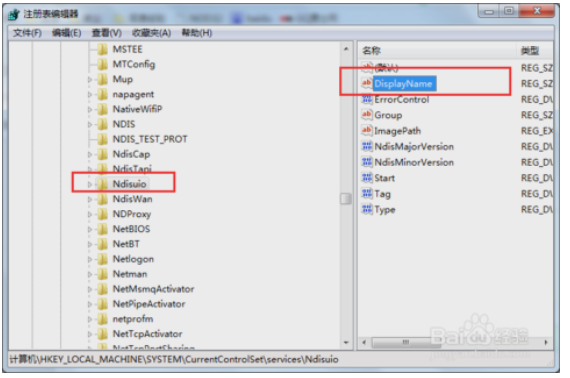The height and width of the screenshot is (378, 570).
Task: Select the Group value entry
Action: pyautogui.click(x=388, y=115)
